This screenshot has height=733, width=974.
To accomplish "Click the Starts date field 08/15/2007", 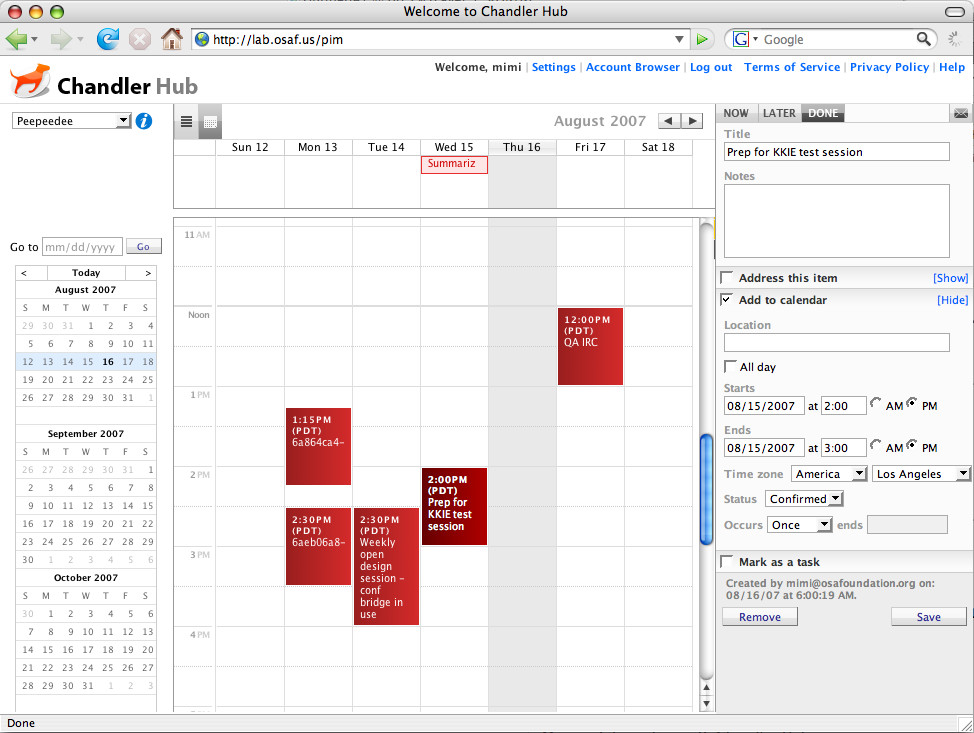I will click(764, 406).
